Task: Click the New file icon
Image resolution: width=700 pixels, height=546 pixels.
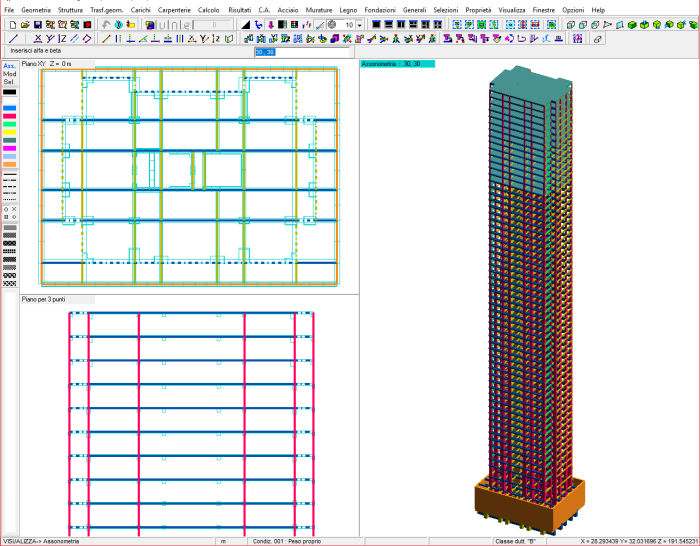Action: point(12,24)
